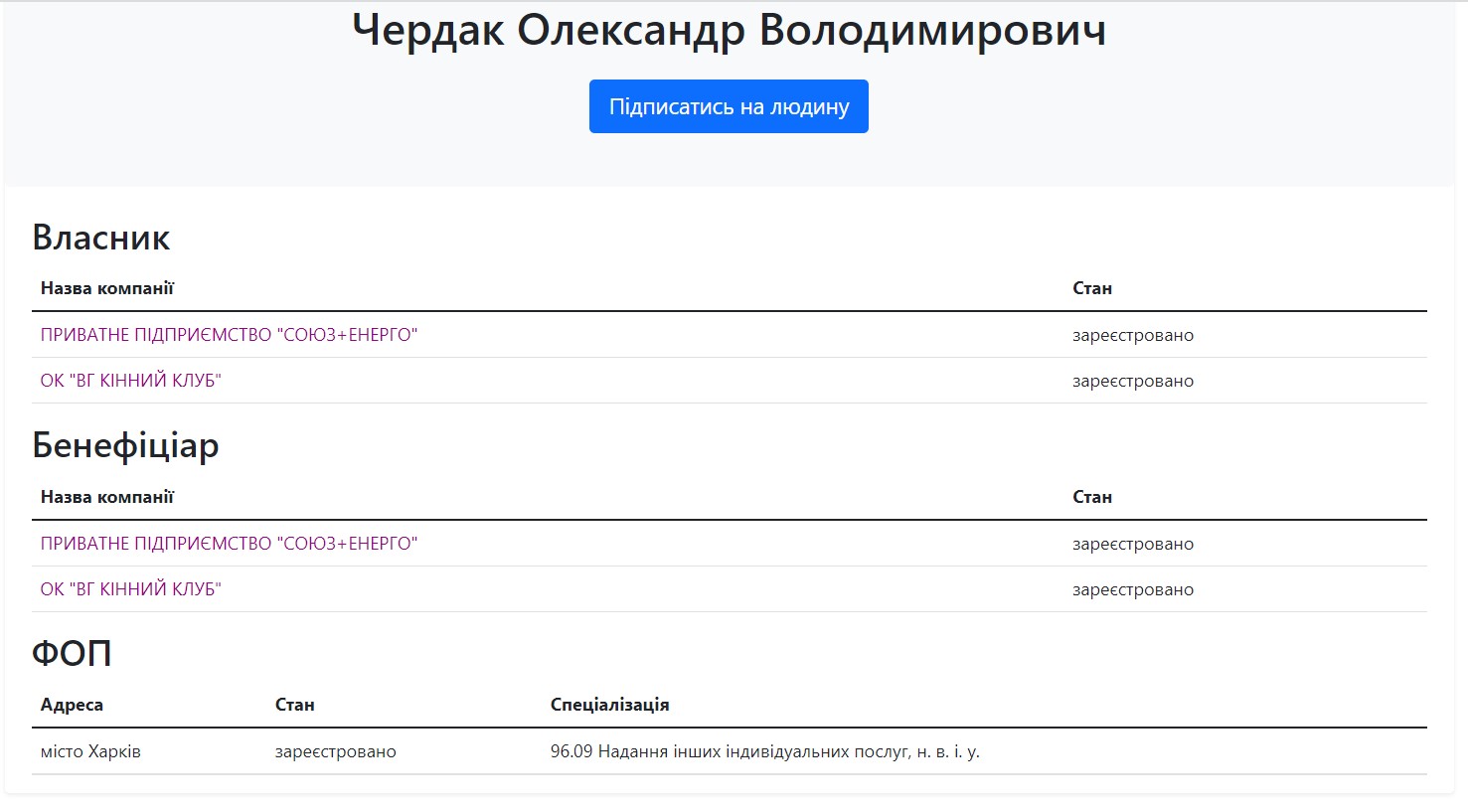
Task: Click "Стан" column header in ФОП table
Action: click(x=294, y=705)
